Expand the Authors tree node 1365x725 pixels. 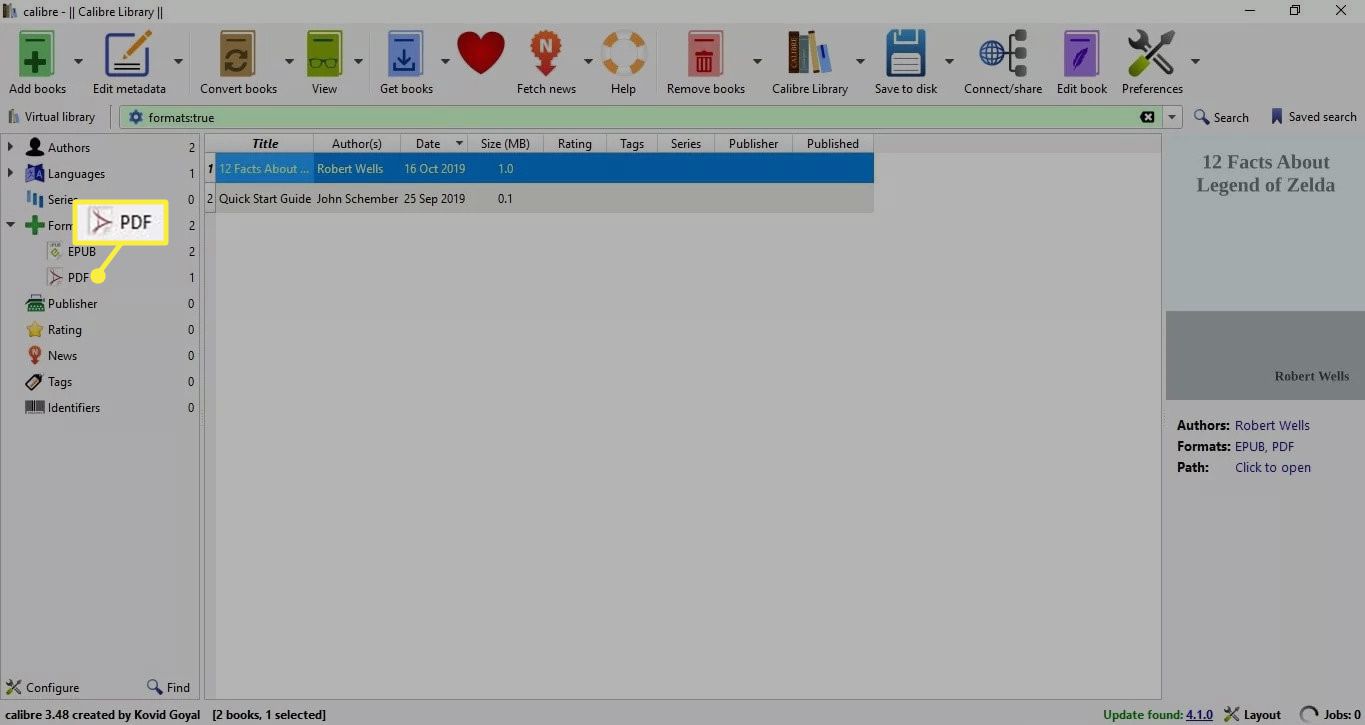[x=10, y=147]
